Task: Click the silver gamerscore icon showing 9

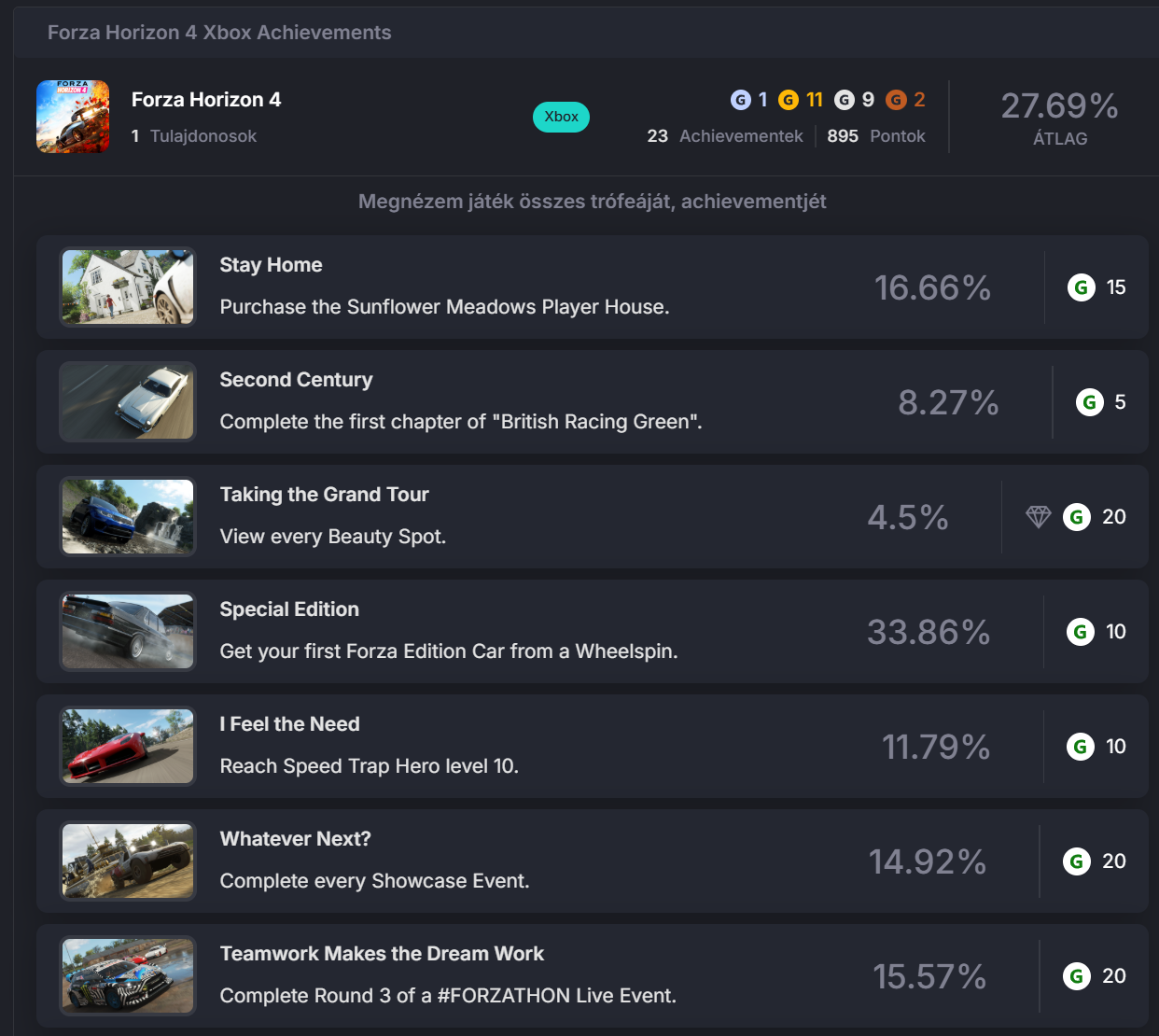Action: coord(845,100)
